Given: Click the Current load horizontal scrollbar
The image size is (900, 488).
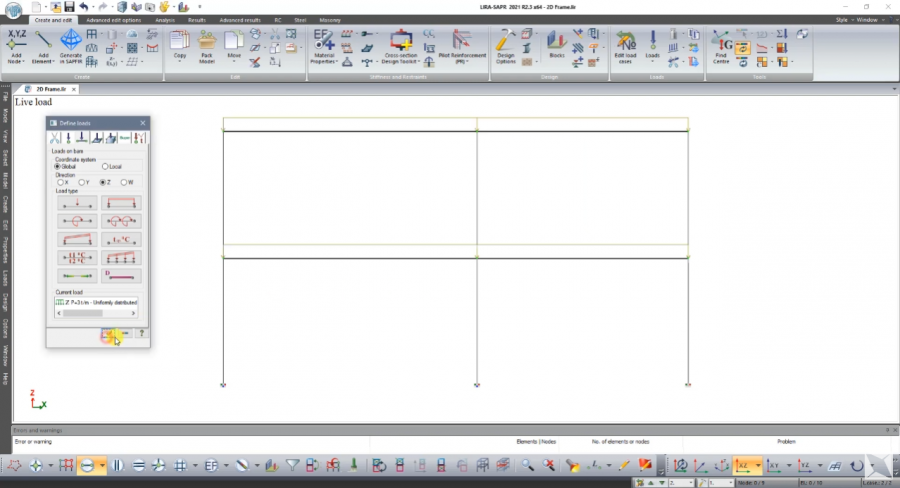Looking at the screenshot, I should pyautogui.click(x=96, y=313).
